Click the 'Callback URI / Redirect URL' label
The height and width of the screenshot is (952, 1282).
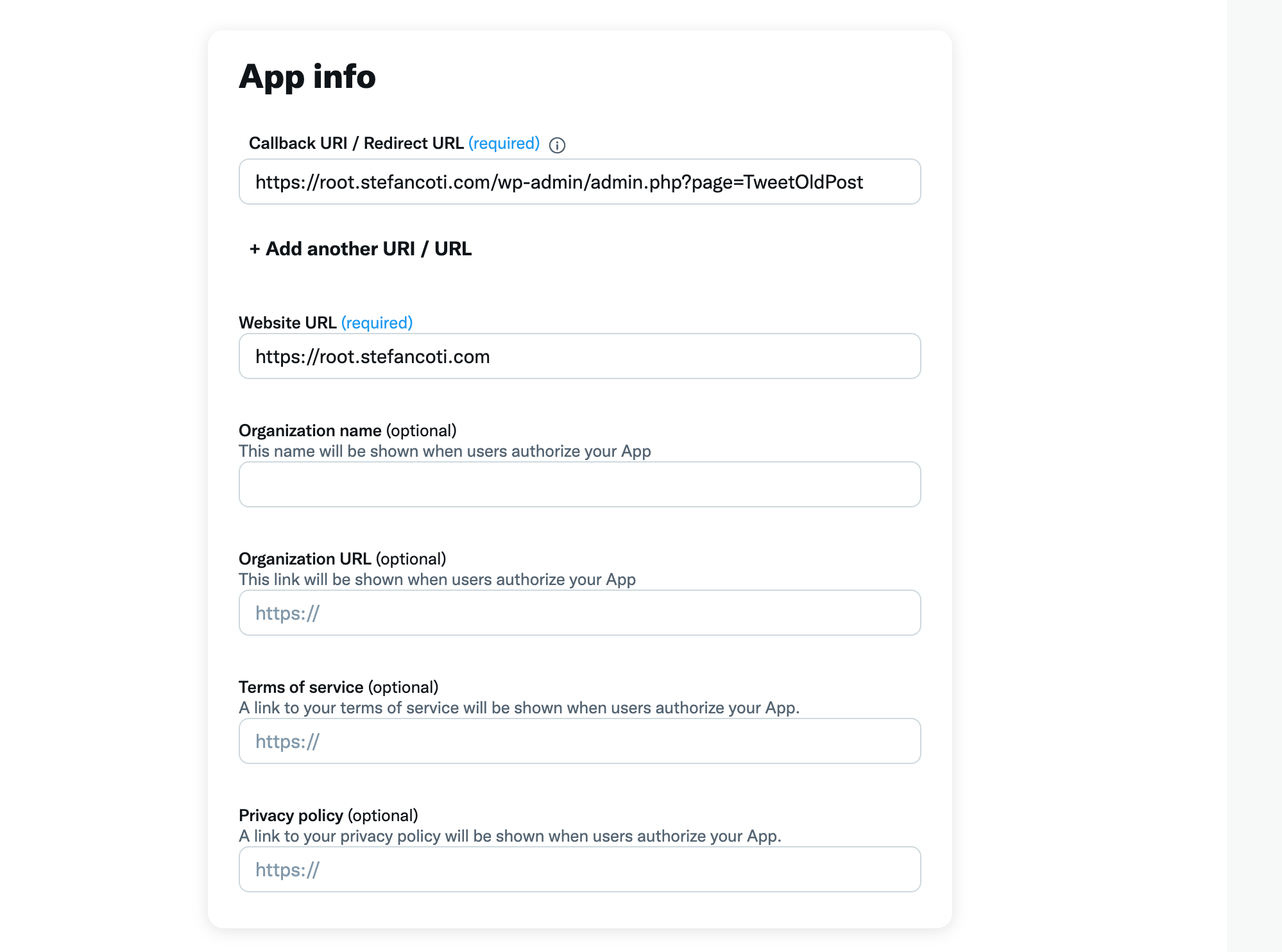356,143
